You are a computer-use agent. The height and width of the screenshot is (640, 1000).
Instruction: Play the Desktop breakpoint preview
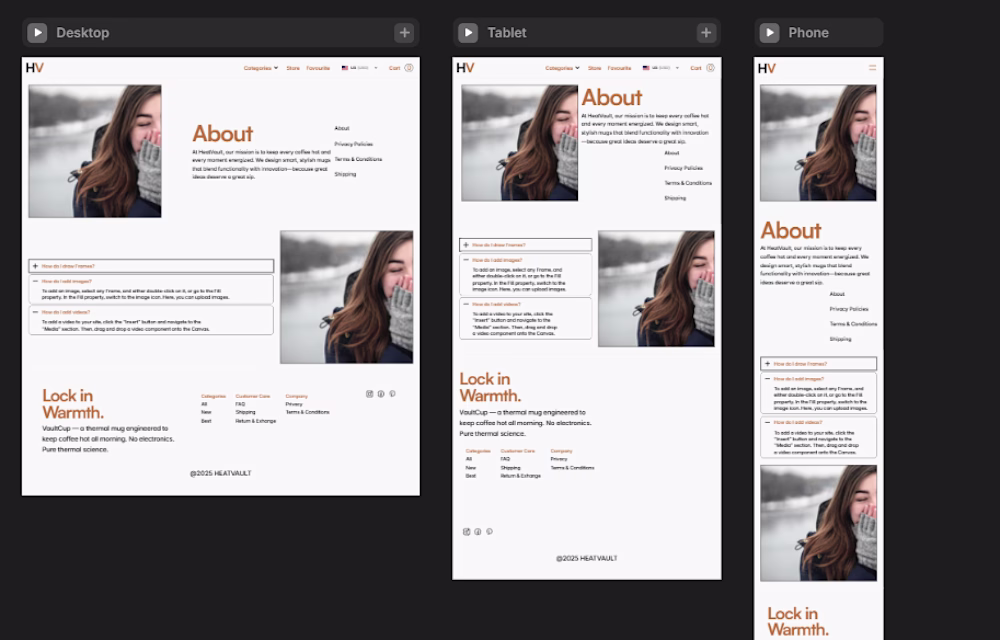37,33
